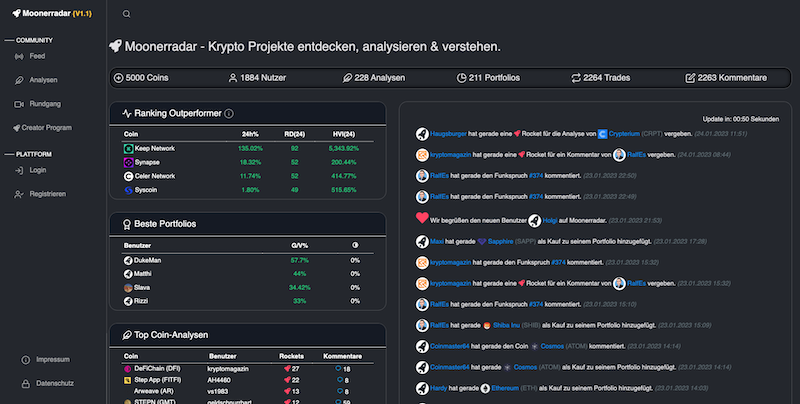Click the info icon beside Ranking Outperformer

point(229,114)
